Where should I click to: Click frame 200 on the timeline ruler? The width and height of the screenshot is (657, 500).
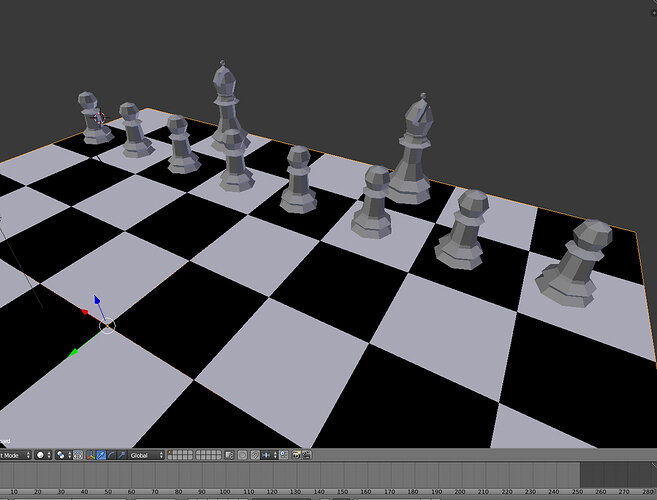(x=460, y=492)
